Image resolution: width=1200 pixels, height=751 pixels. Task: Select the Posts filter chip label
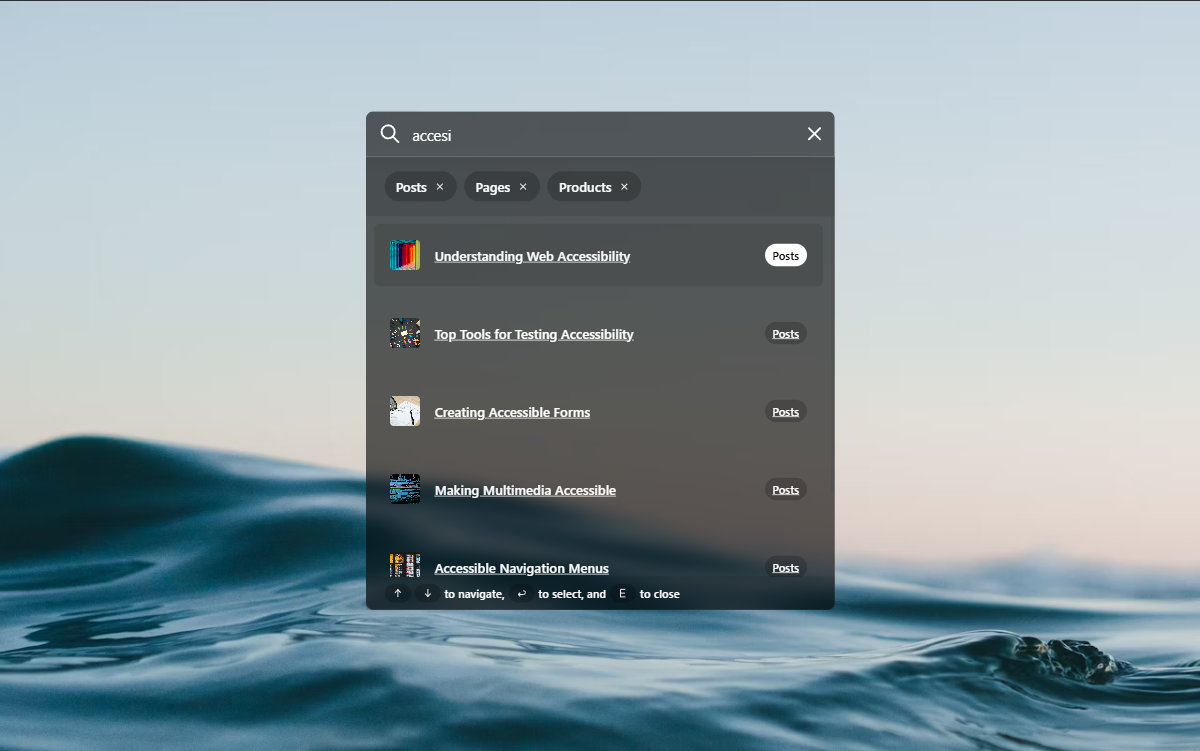click(x=411, y=187)
